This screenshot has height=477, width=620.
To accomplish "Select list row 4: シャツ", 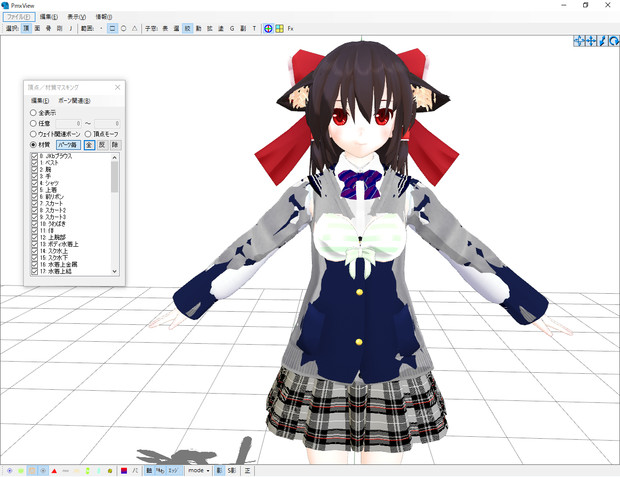I will 71,183.
